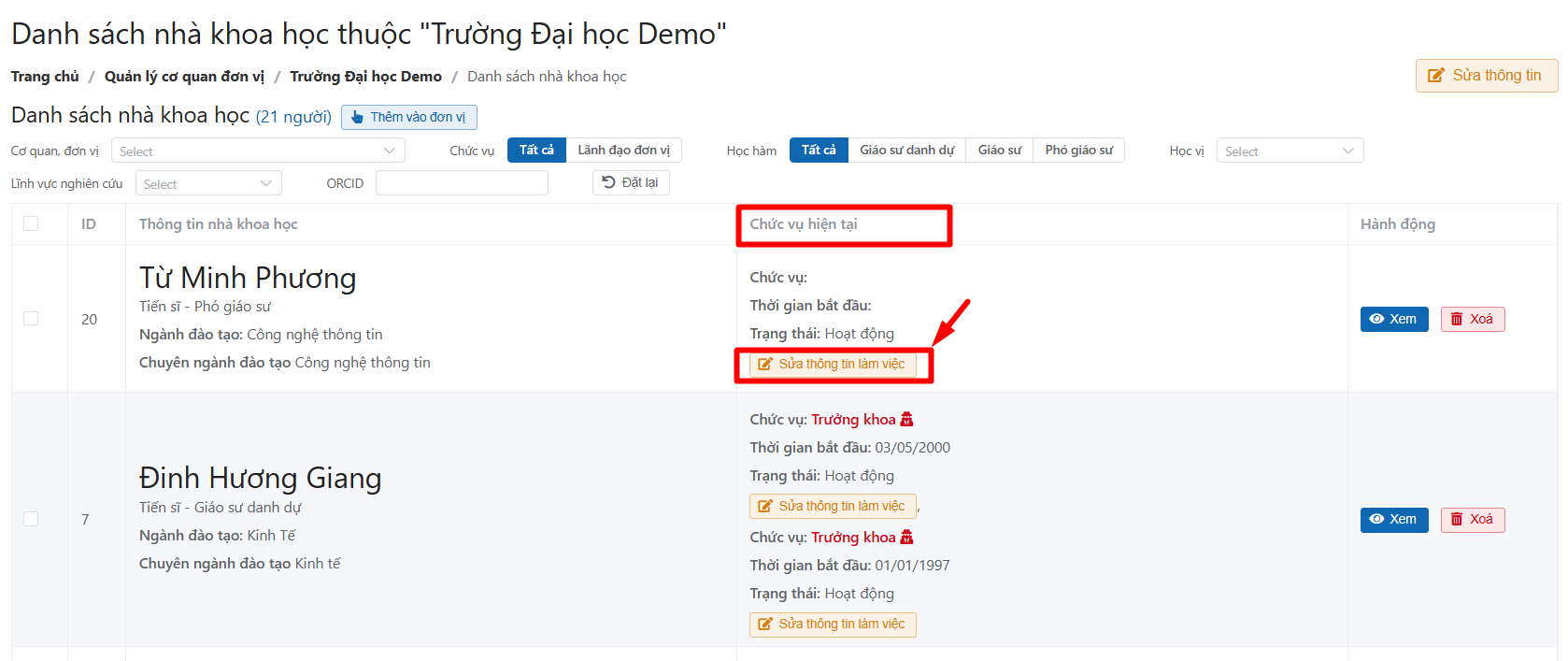The width and height of the screenshot is (1568, 661).
Task: Filter Học hàm by Giáo sư
Action: pyautogui.click(x=999, y=150)
